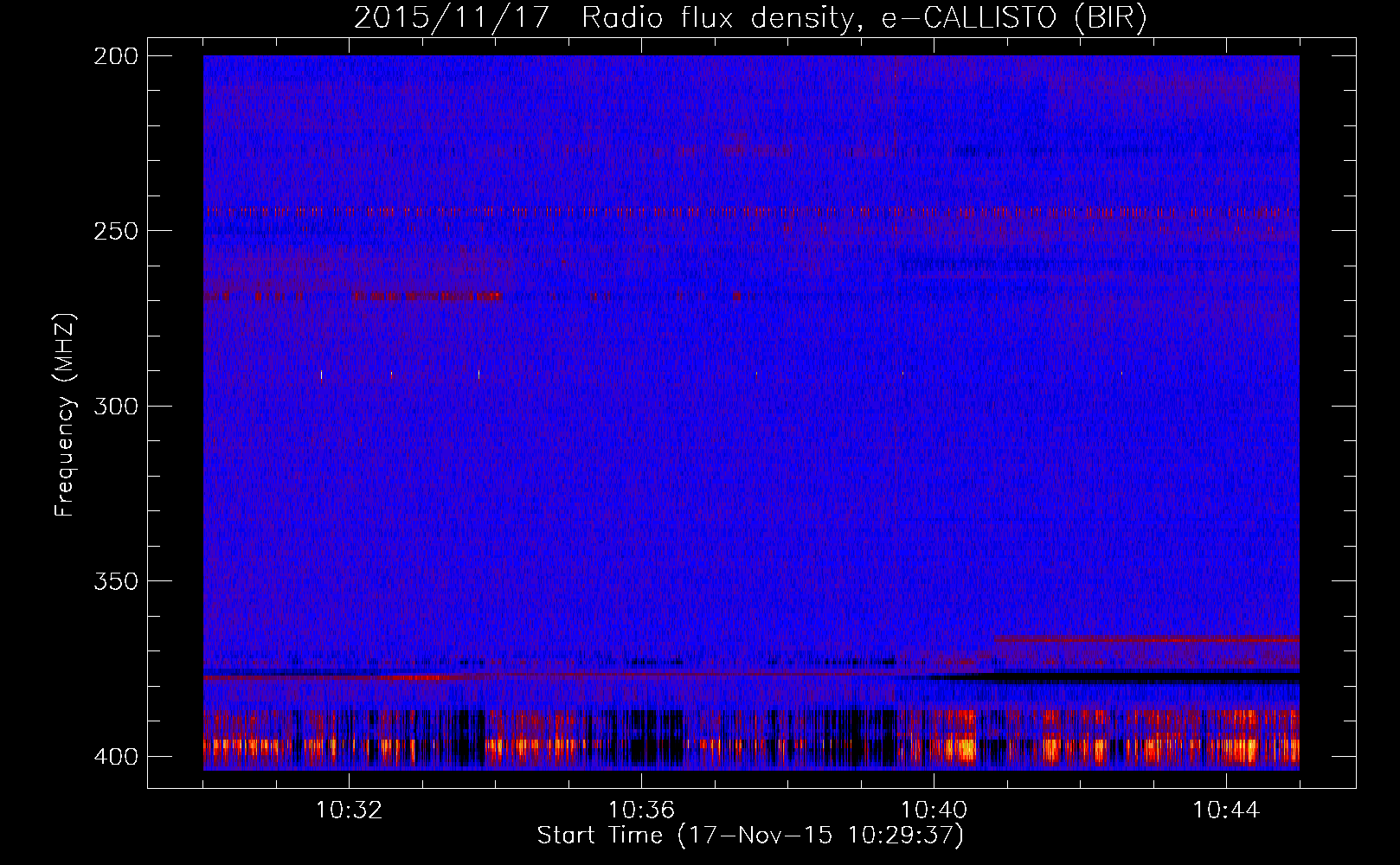Image resolution: width=1400 pixels, height=865 pixels.
Task: Click the 400 frequency tick label
Action: coord(116,756)
